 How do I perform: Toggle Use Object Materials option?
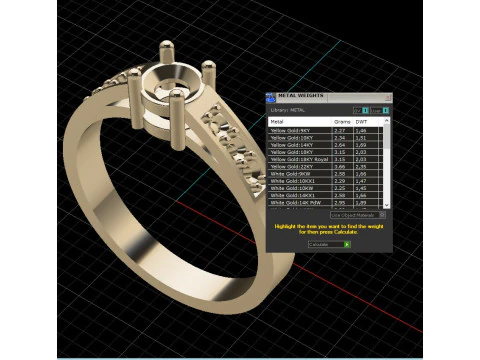pos(358,215)
